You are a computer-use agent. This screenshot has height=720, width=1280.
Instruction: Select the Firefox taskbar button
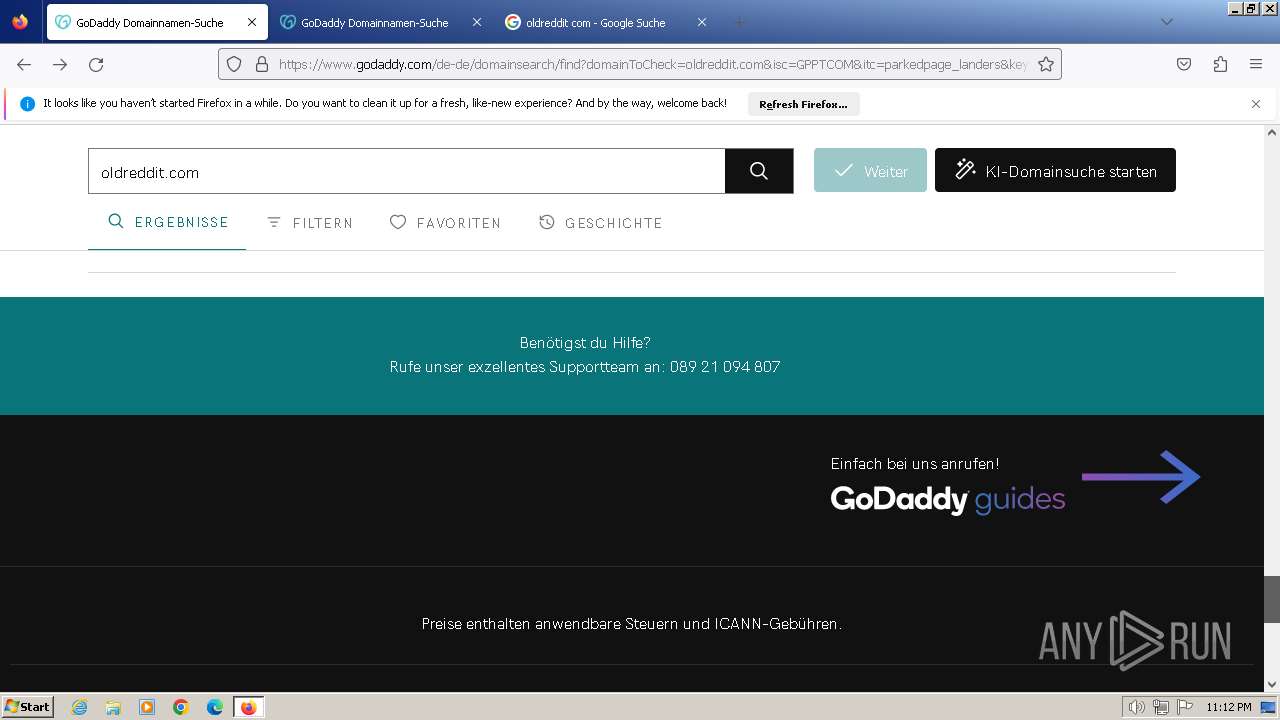[248, 707]
